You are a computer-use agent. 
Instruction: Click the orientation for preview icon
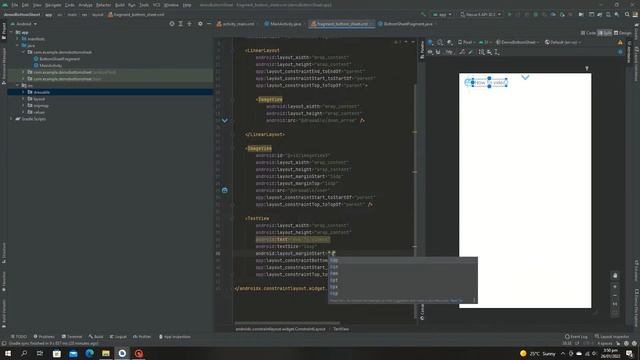click(x=440, y=42)
